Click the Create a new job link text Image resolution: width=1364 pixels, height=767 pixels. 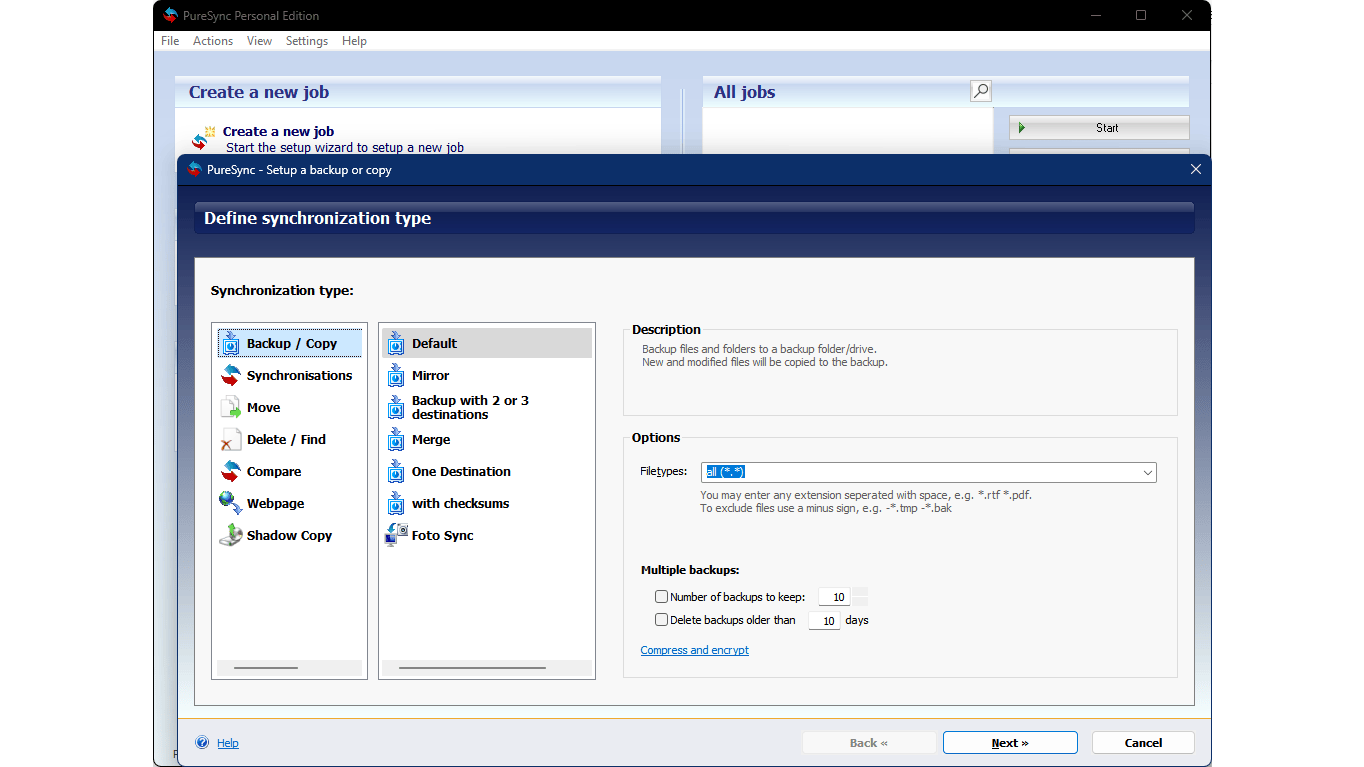[278, 131]
